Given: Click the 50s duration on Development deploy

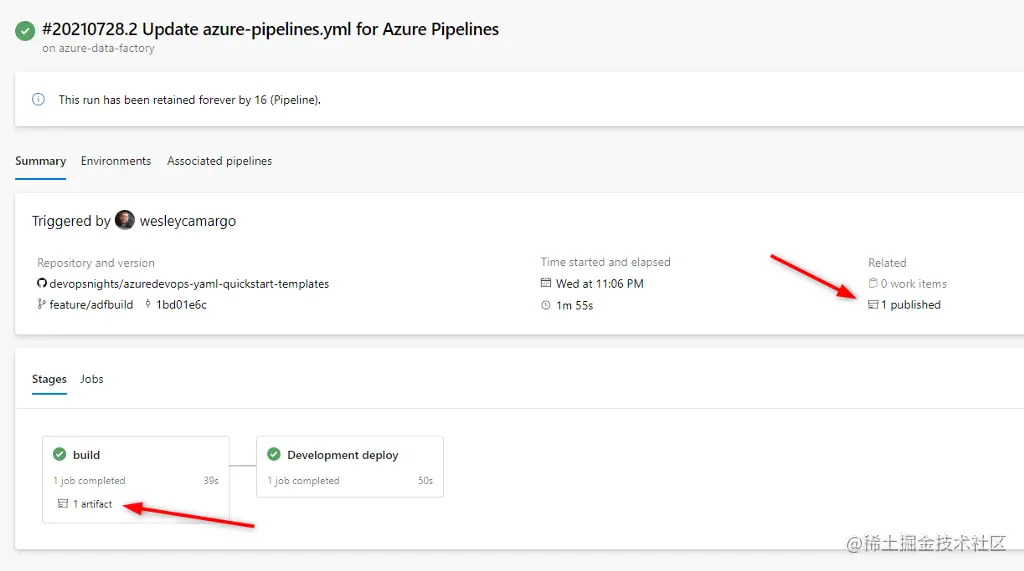Looking at the screenshot, I should 425,480.
